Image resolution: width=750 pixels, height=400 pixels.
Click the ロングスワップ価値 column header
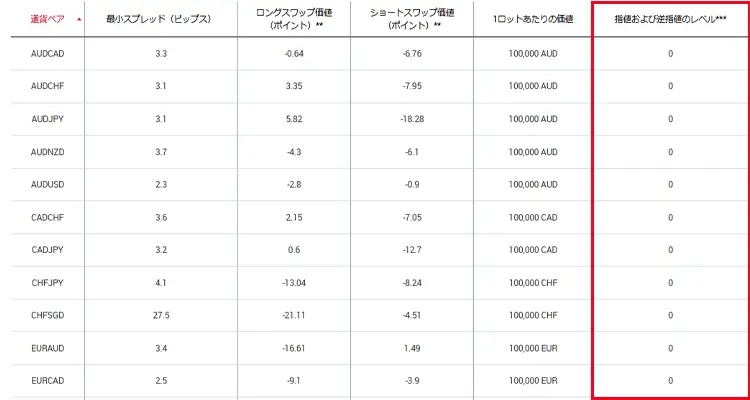pyautogui.click(x=294, y=20)
